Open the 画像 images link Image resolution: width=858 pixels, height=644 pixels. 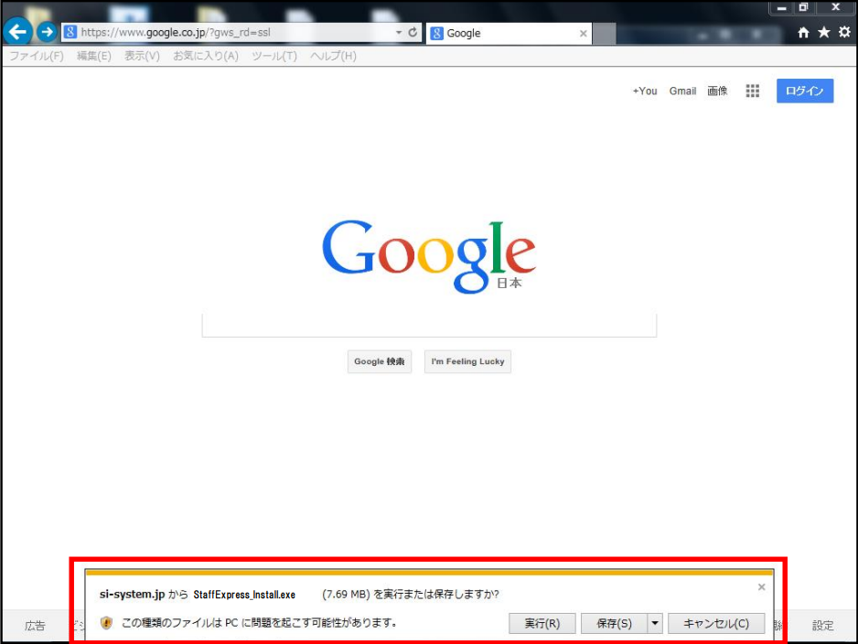717,91
